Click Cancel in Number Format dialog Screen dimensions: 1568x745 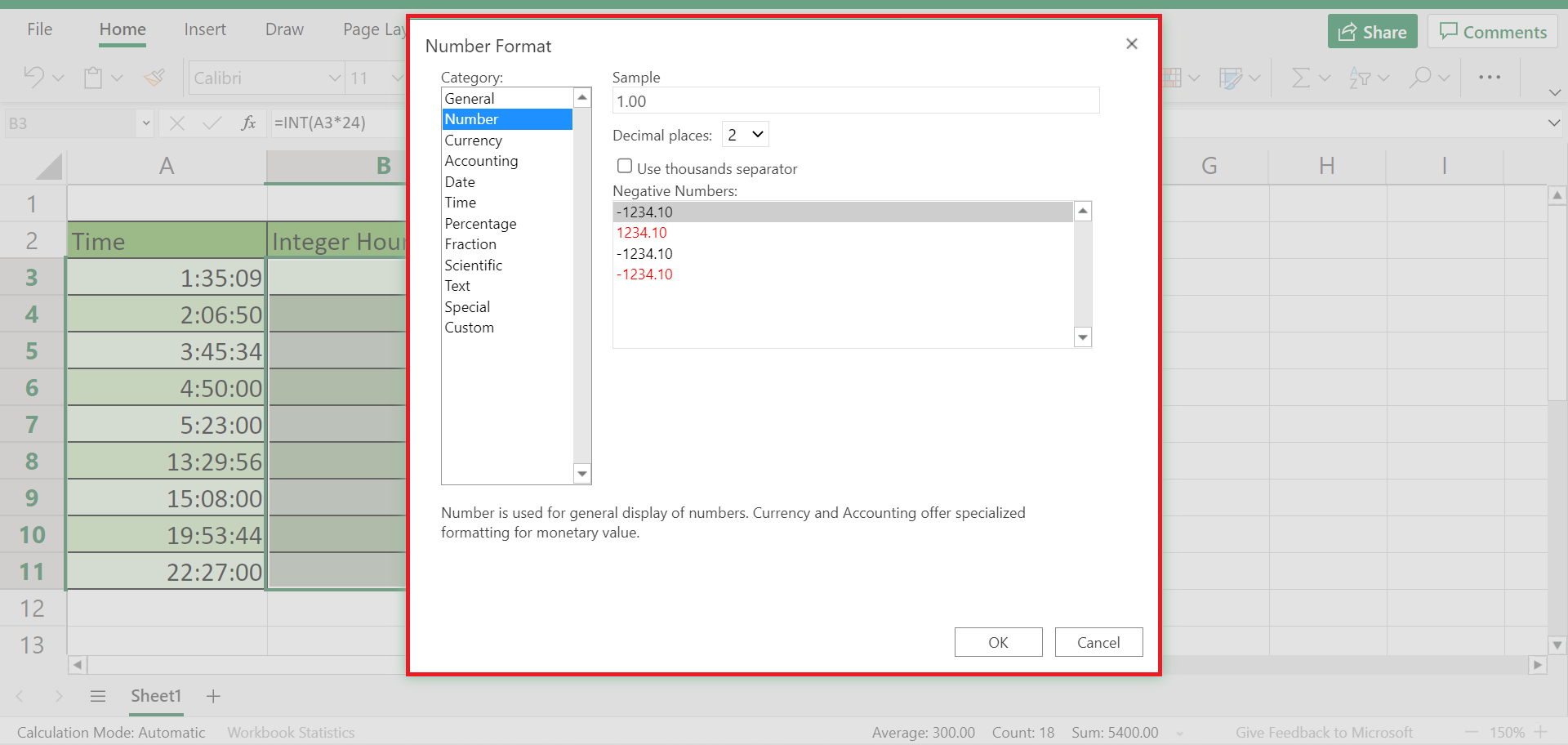(1098, 642)
